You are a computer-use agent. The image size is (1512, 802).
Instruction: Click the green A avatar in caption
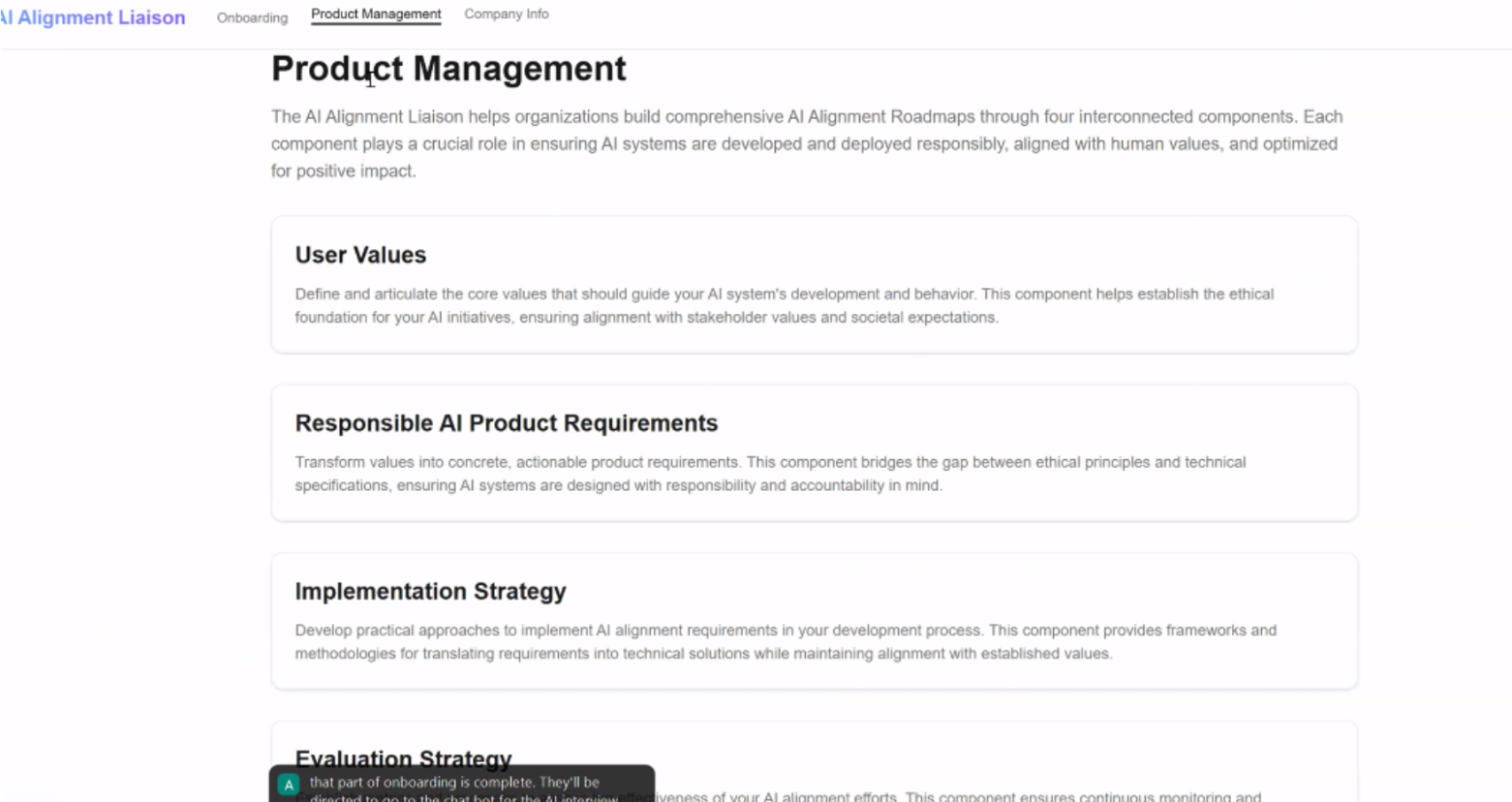[x=289, y=785]
